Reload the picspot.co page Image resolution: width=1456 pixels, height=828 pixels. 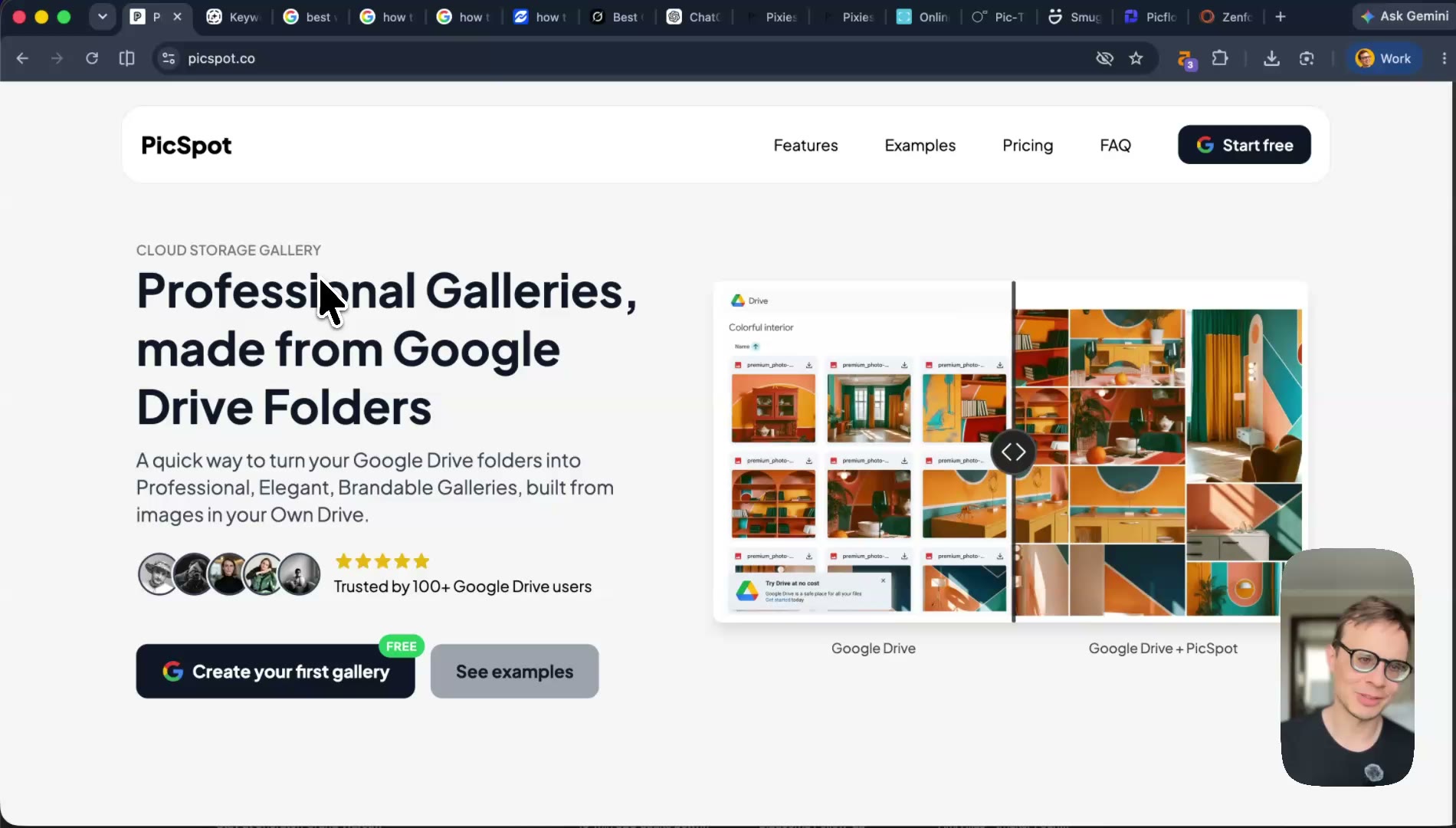(92, 58)
